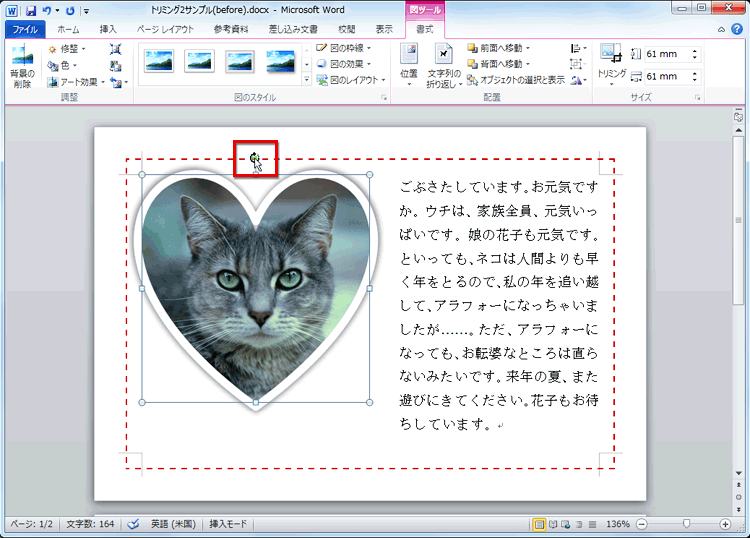Click the 文字数: 164 word count
The height and width of the screenshot is (538, 750).
click(x=90, y=524)
